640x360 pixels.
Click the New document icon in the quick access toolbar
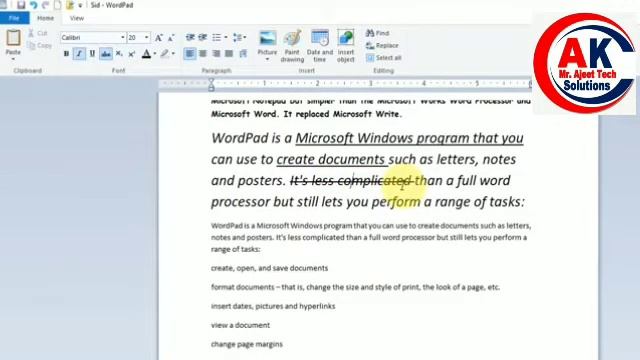tap(58, 5)
